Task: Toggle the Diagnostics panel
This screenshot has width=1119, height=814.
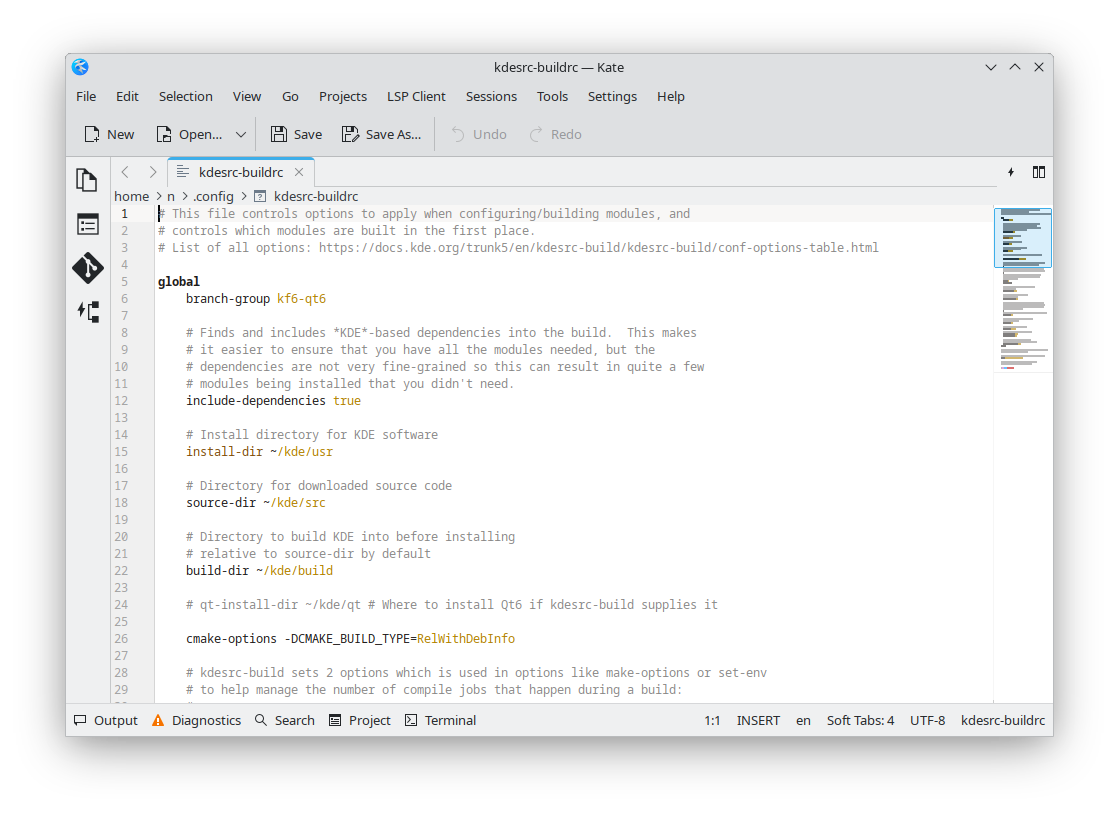Action: [196, 720]
